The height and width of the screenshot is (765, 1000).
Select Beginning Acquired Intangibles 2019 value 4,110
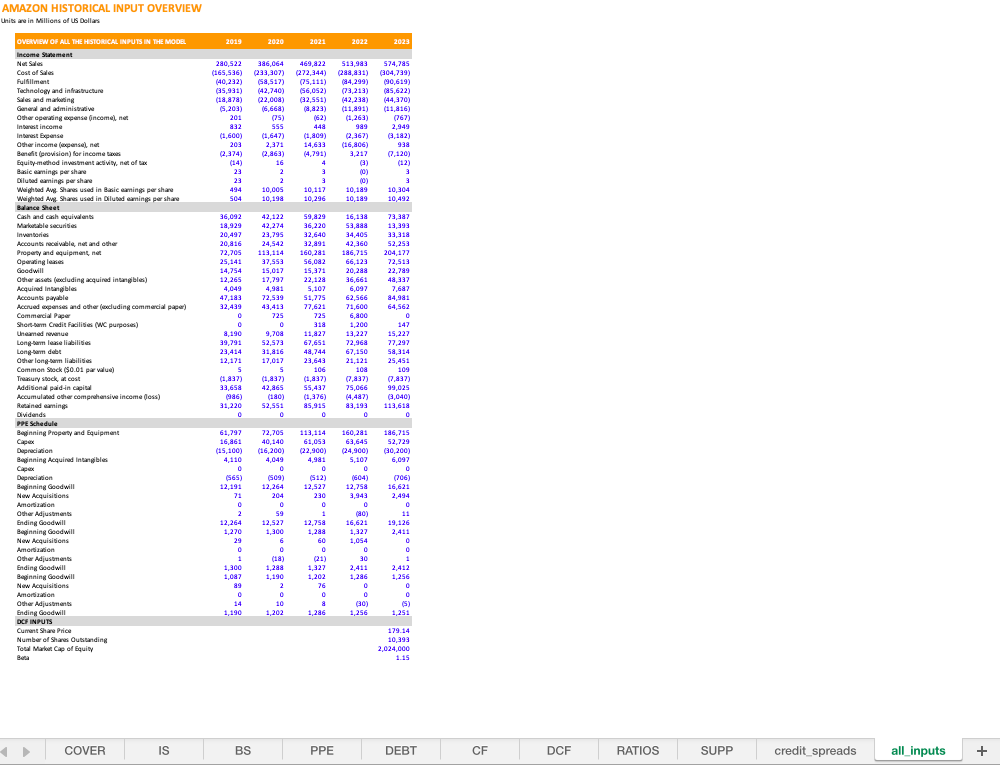click(232, 460)
